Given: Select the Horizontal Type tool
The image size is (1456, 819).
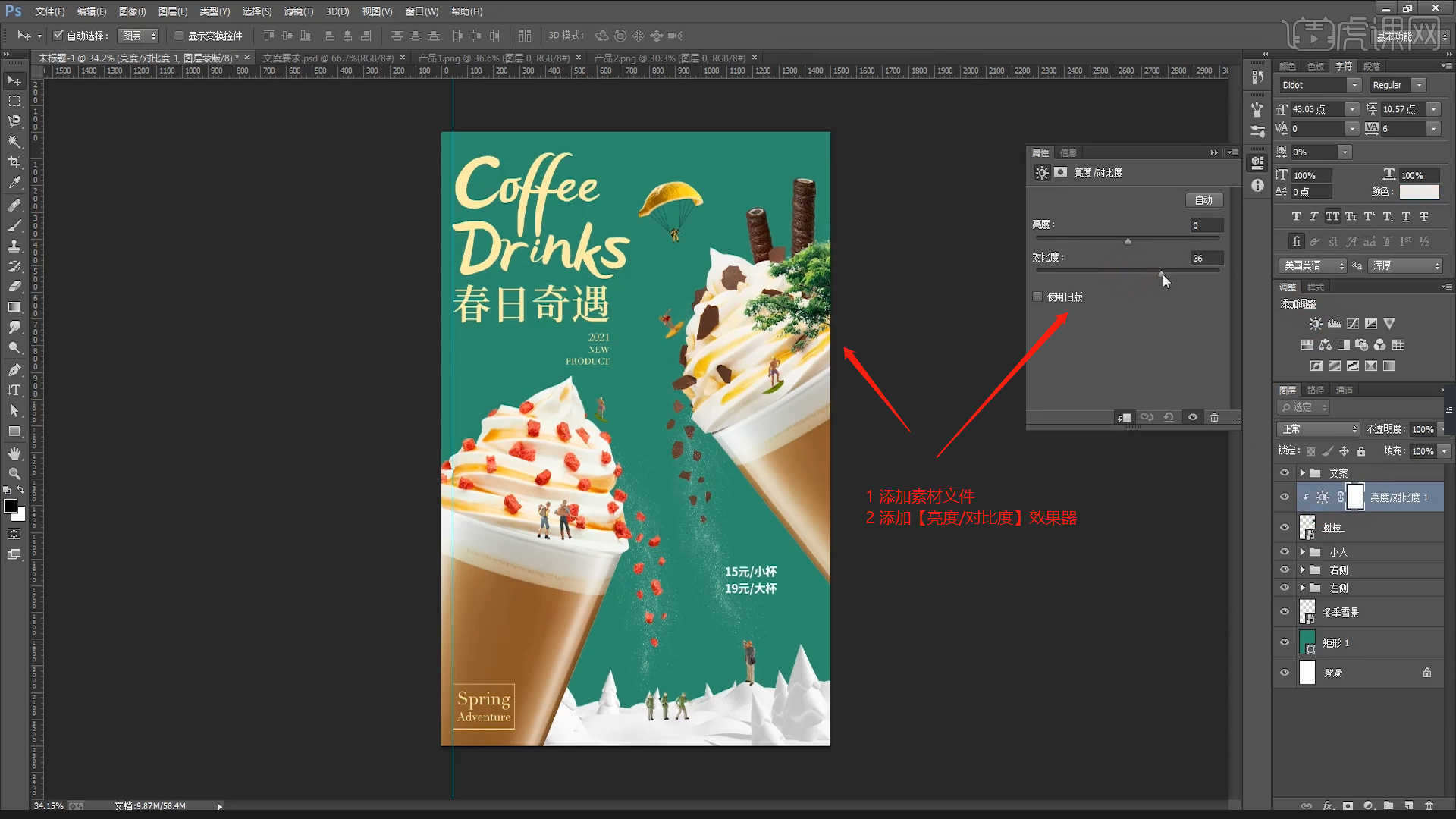Looking at the screenshot, I should click(14, 391).
